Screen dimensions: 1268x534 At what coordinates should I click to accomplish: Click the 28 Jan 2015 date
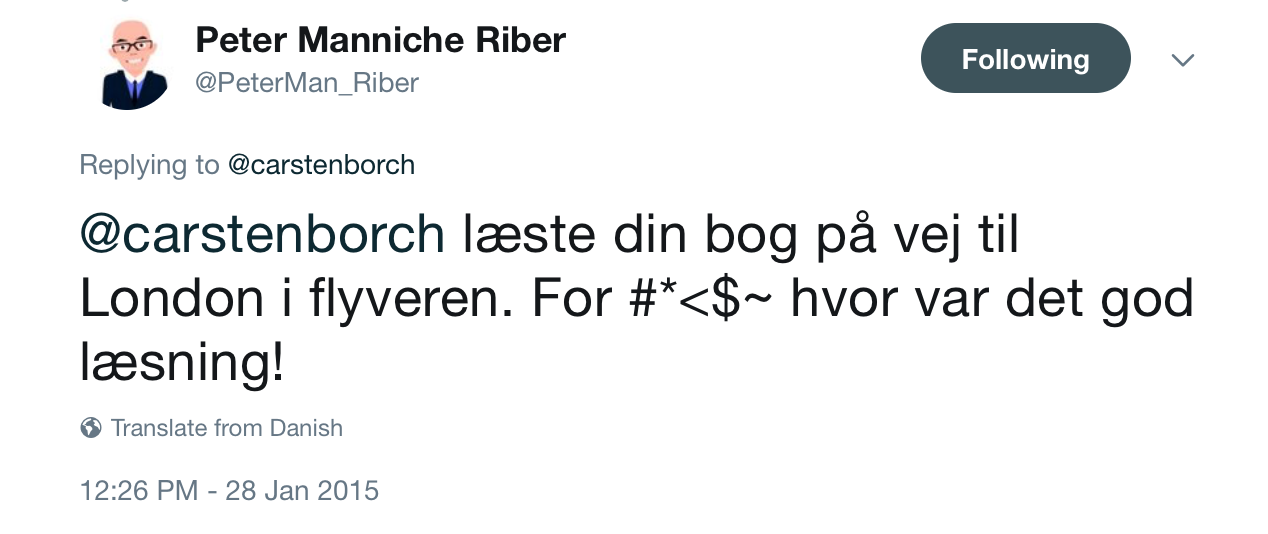tap(302, 491)
